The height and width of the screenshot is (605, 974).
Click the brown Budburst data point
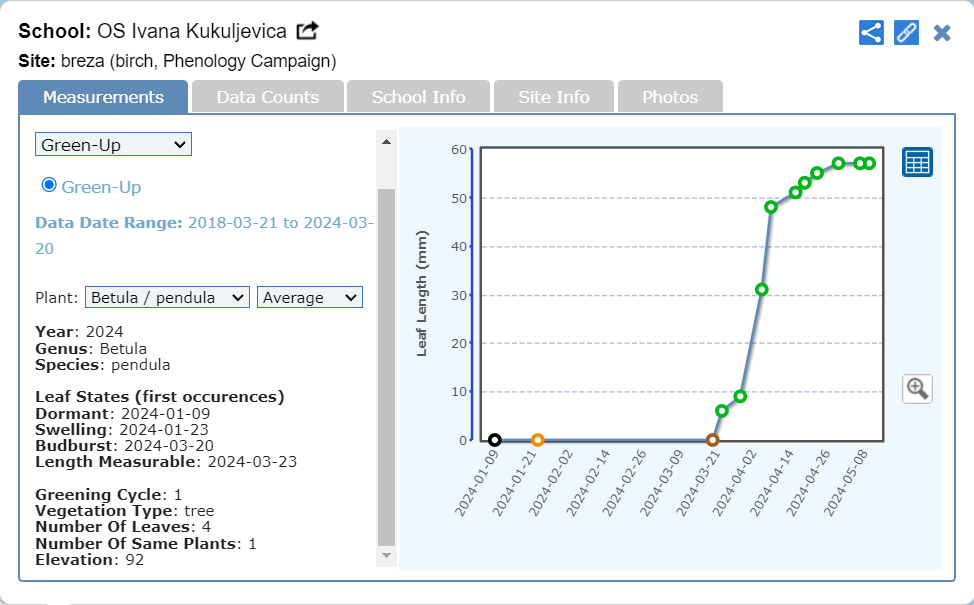[x=712, y=440]
